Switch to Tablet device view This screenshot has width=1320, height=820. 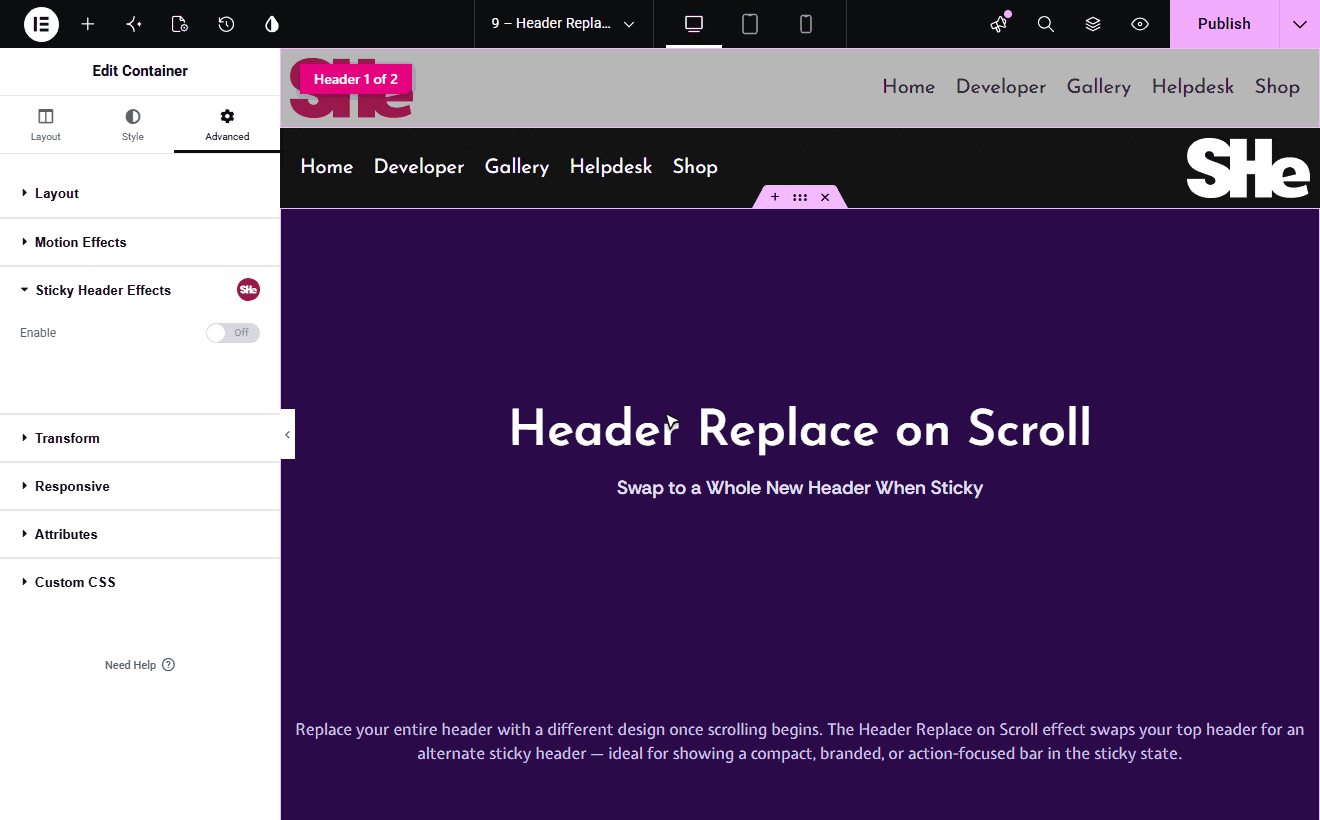coord(750,24)
